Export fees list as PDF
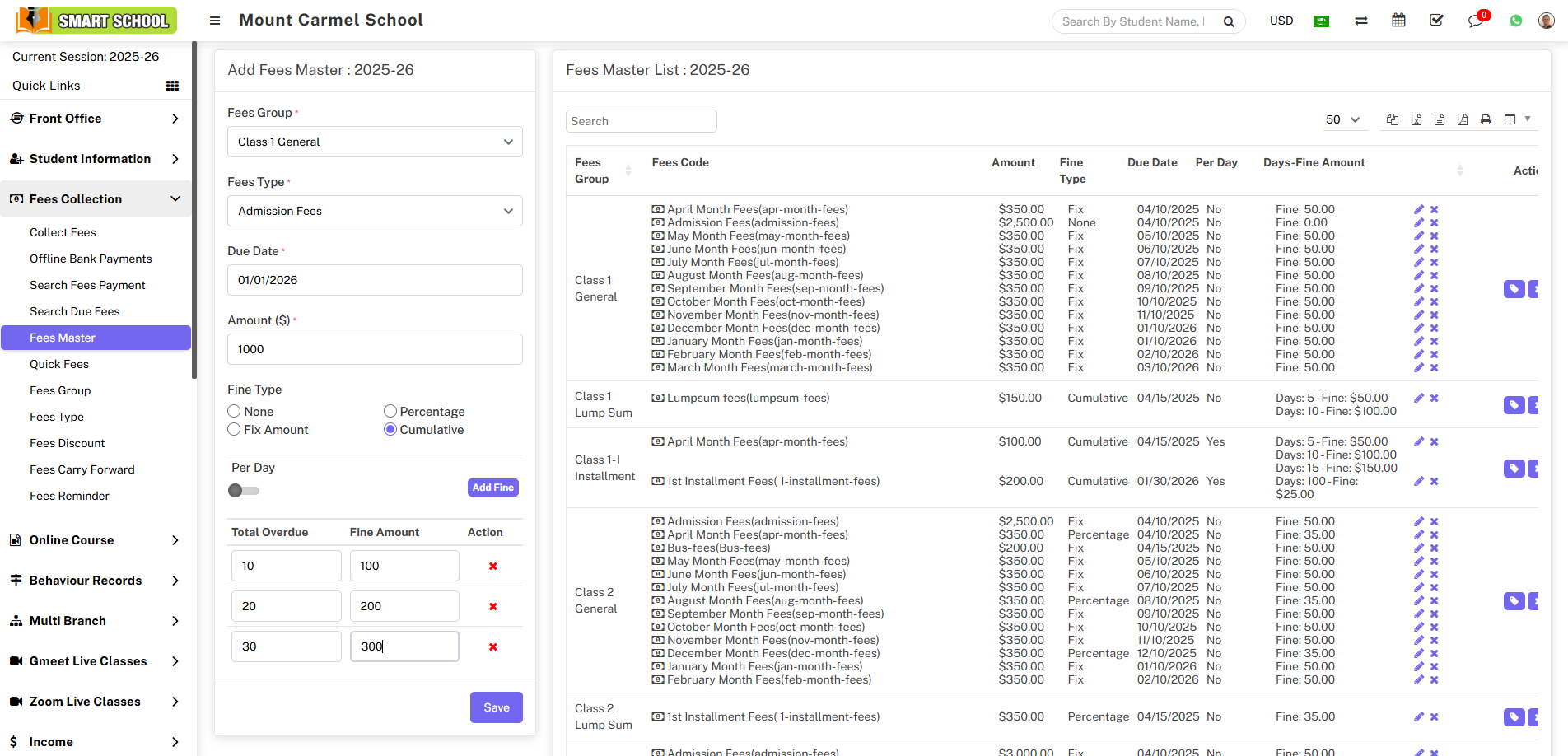The width and height of the screenshot is (1568, 756). pos(1462,119)
